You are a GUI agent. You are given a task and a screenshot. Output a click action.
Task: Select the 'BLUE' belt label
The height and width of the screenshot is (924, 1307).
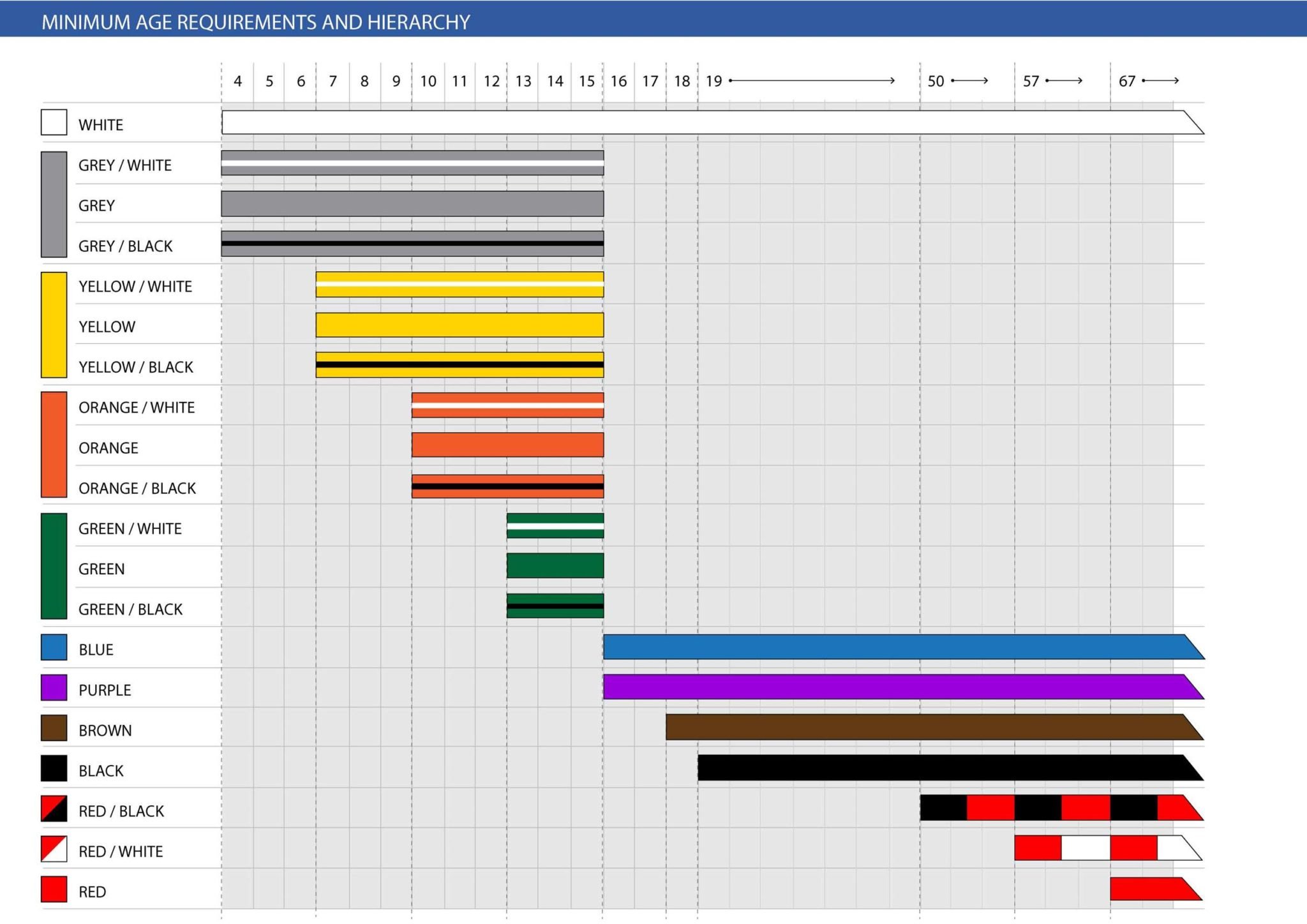coord(96,650)
